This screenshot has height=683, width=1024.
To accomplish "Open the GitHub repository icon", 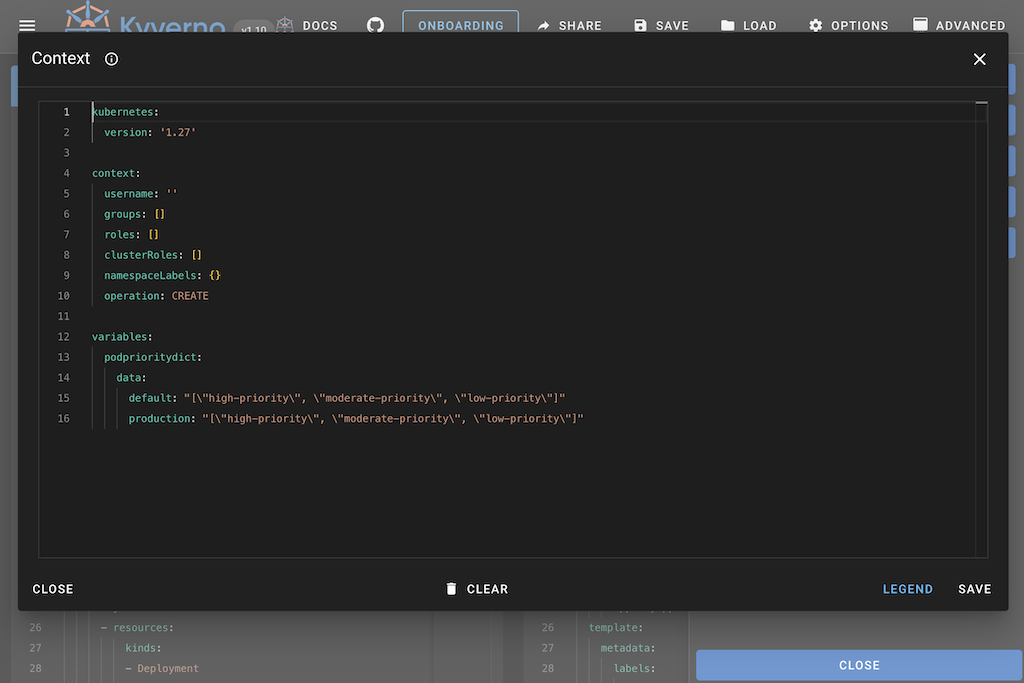I will pyautogui.click(x=375, y=25).
